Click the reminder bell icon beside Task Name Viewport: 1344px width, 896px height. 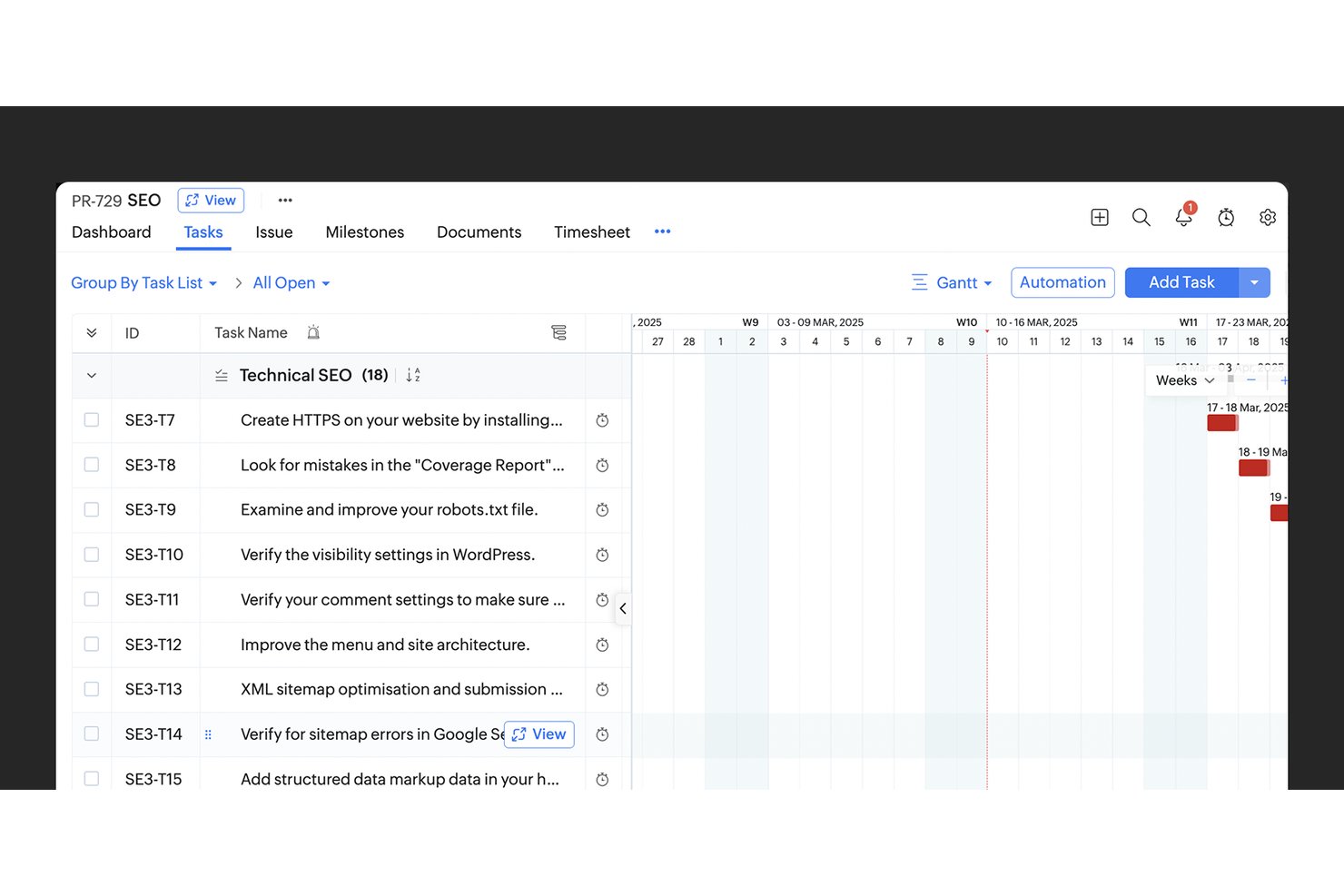tap(313, 332)
